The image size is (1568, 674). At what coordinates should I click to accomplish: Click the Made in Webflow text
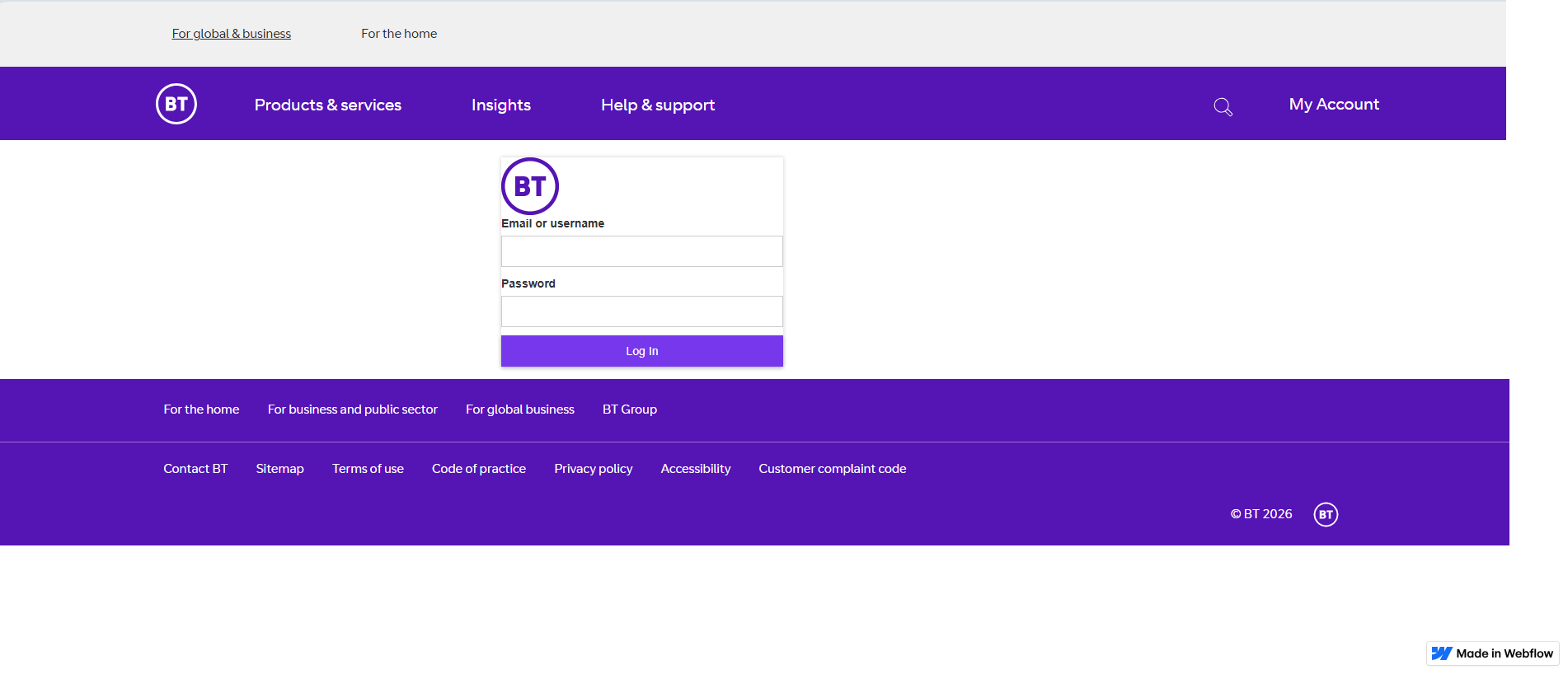(x=1505, y=653)
